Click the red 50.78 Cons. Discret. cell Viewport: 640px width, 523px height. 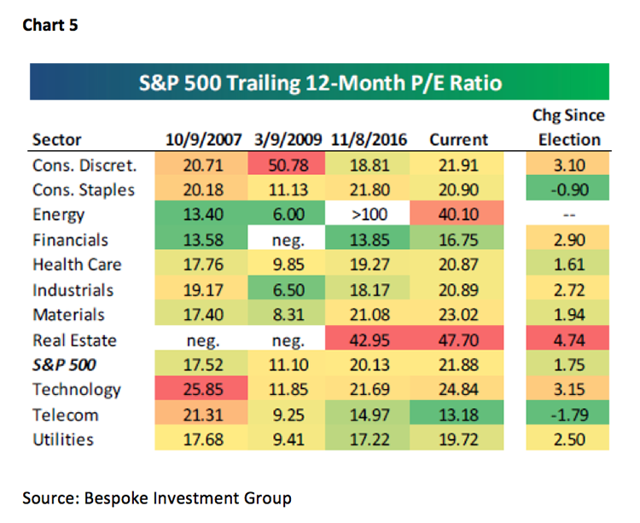pyautogui.click(x=287, y=164)
